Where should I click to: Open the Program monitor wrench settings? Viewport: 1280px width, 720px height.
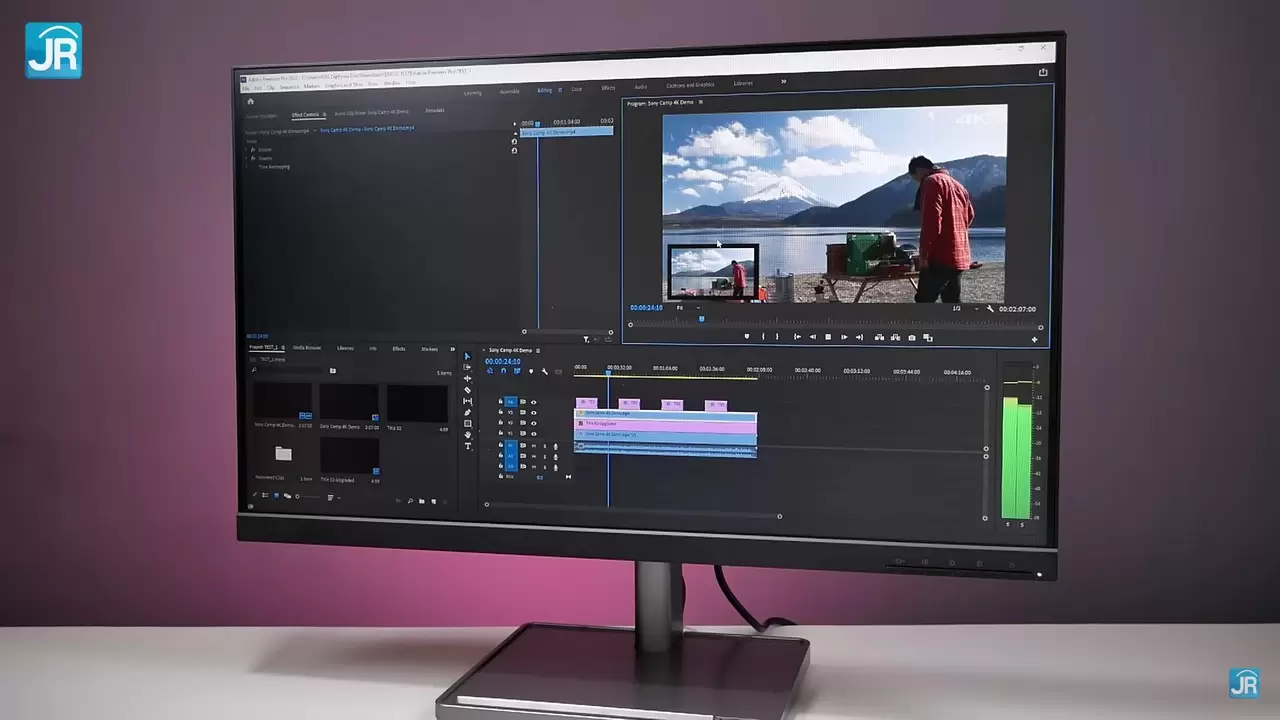(x=990, y=309)
